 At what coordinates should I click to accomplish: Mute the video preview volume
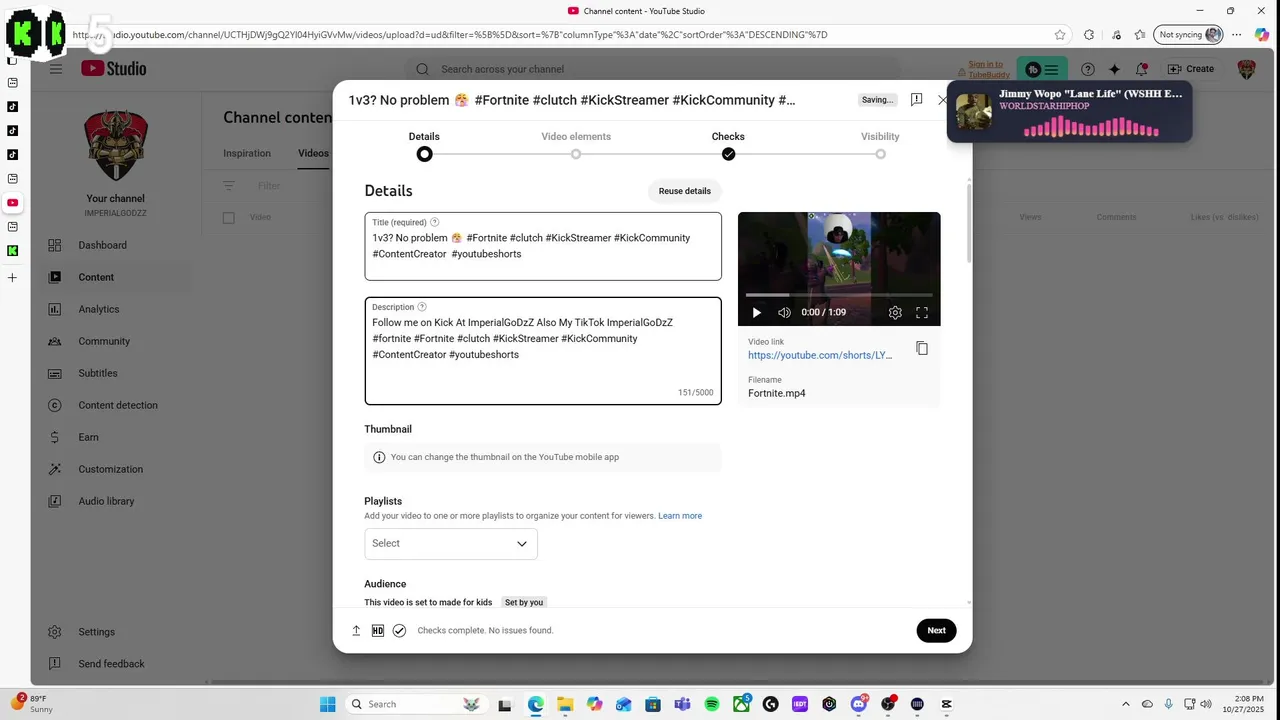[x=785, y=313]
